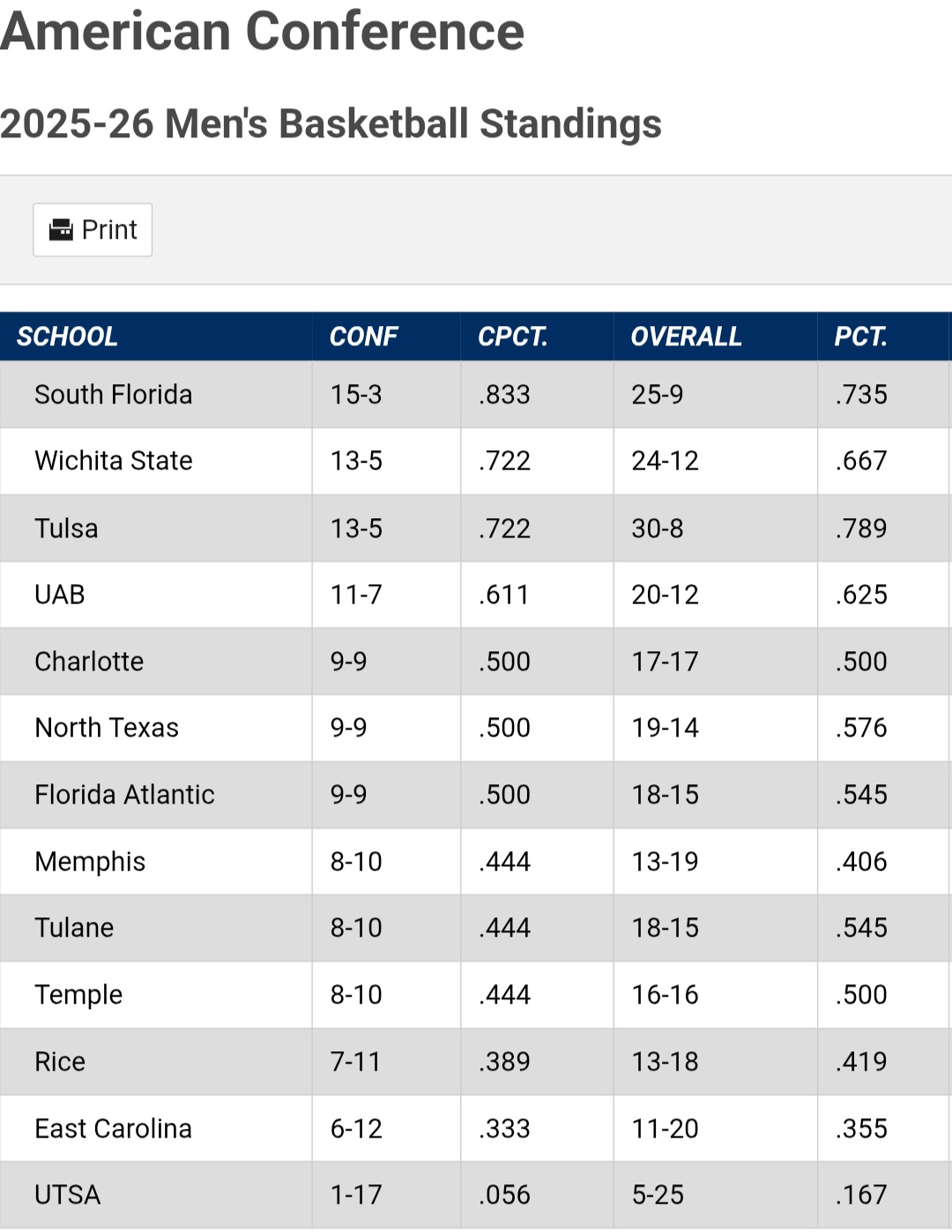Select the Tulane school name

pyautogui.click(x=74, y=928)
